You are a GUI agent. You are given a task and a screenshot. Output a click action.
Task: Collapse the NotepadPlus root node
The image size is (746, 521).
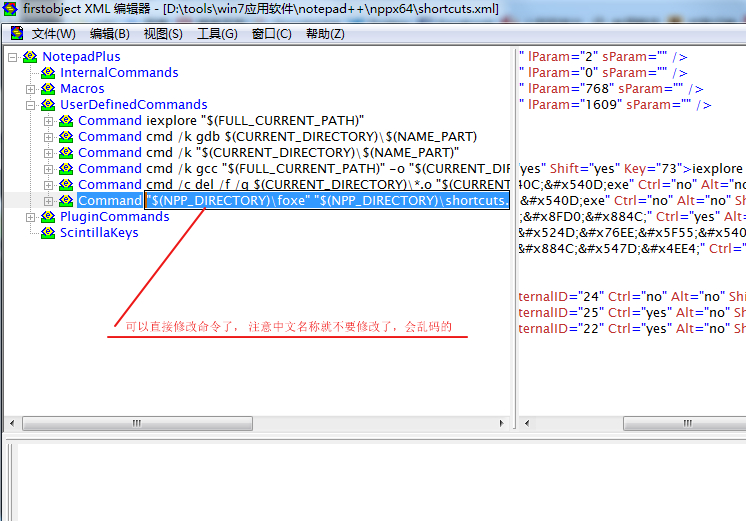click(x=13, y=58)
